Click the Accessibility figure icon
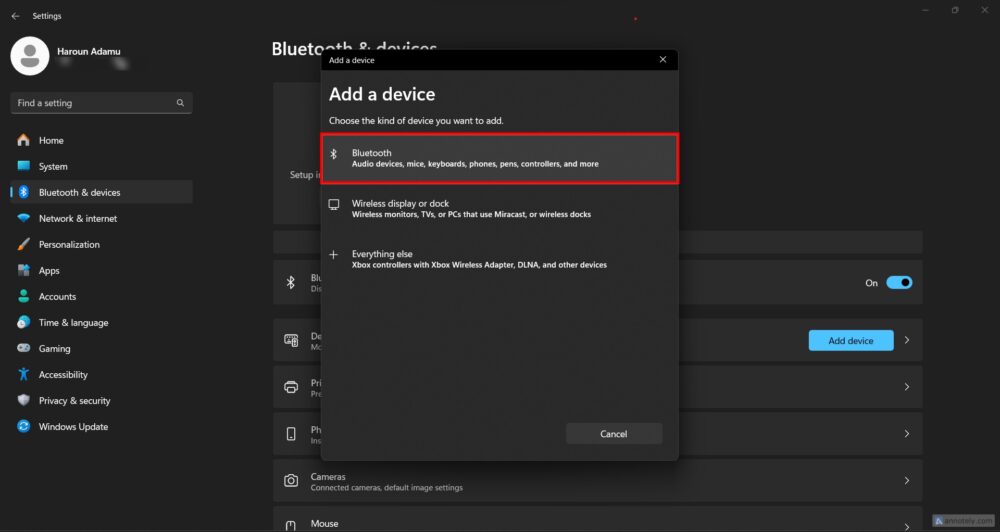1000x532 pixels. pos(23,374)
